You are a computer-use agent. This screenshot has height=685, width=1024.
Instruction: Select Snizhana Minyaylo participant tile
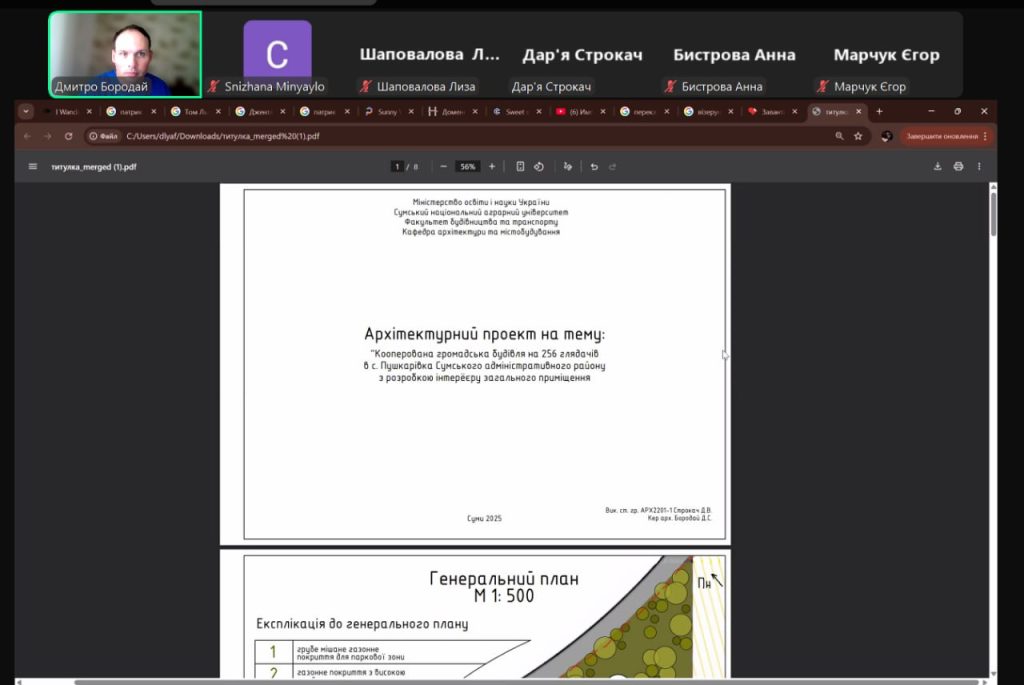[x=277, y=55]
